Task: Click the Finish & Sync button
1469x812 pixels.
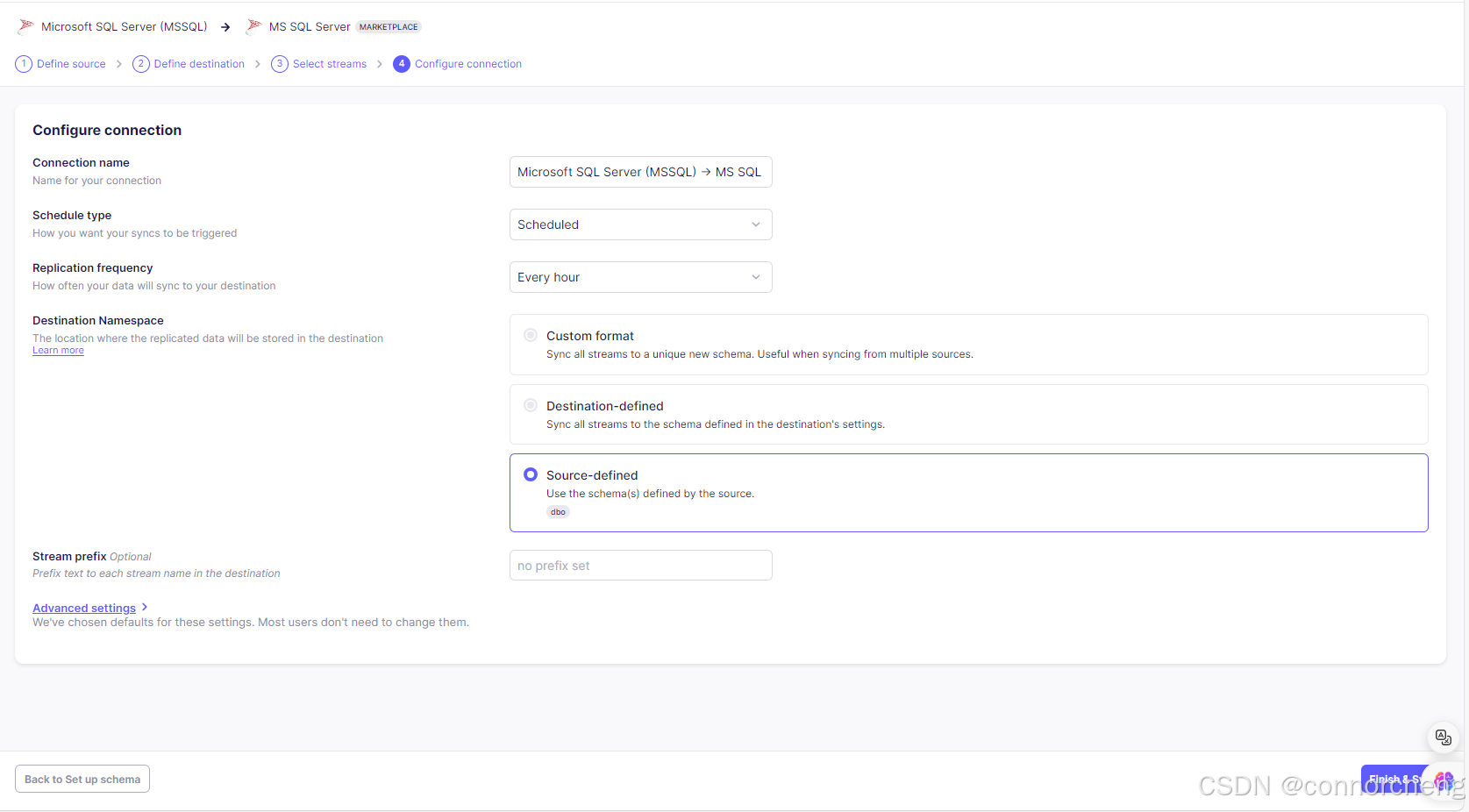Action: pos(1399,779)
